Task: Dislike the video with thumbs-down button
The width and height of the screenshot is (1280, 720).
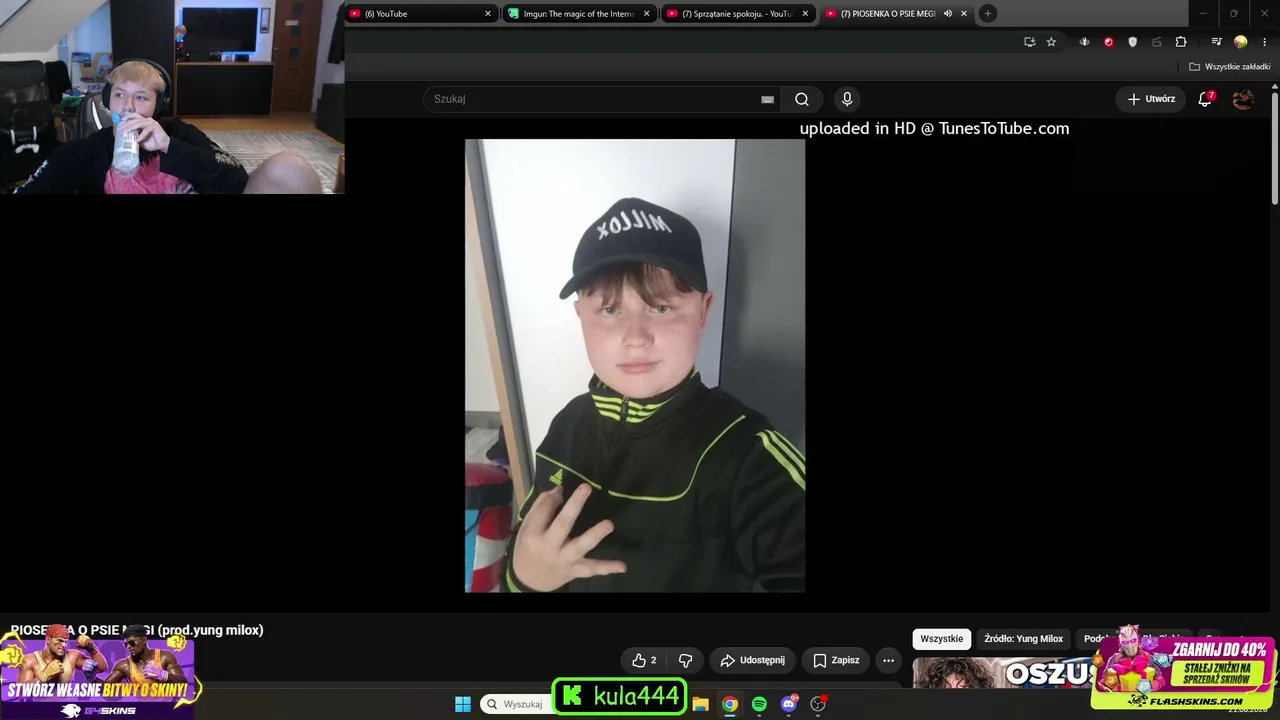Action: [686, 660]
